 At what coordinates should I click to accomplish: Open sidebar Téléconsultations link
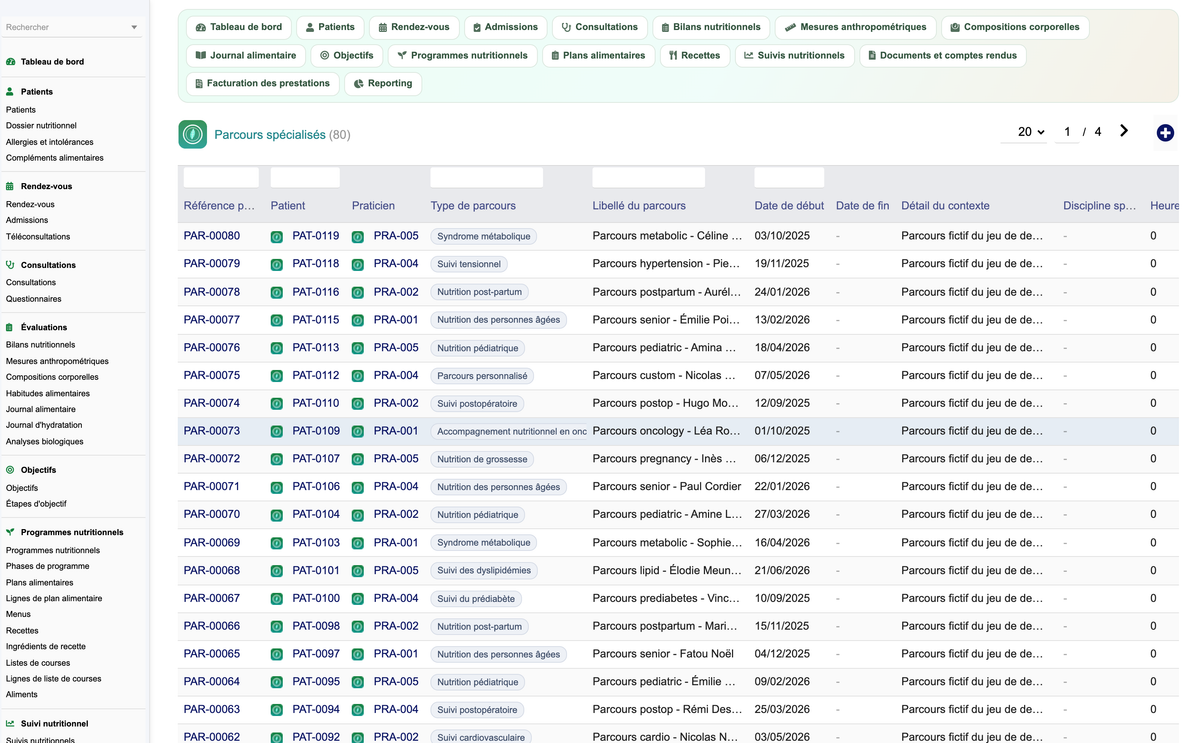pos(38,237)
